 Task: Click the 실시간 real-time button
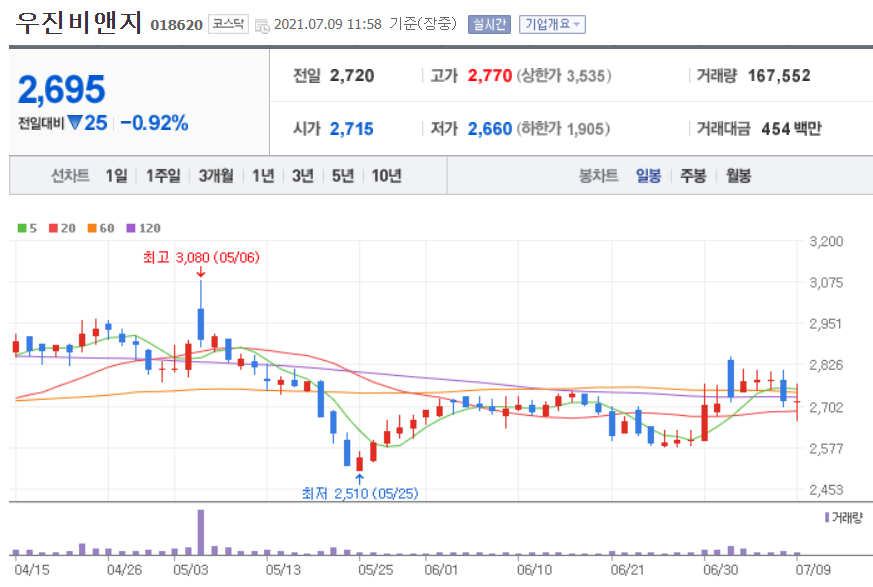click(489, 25)
